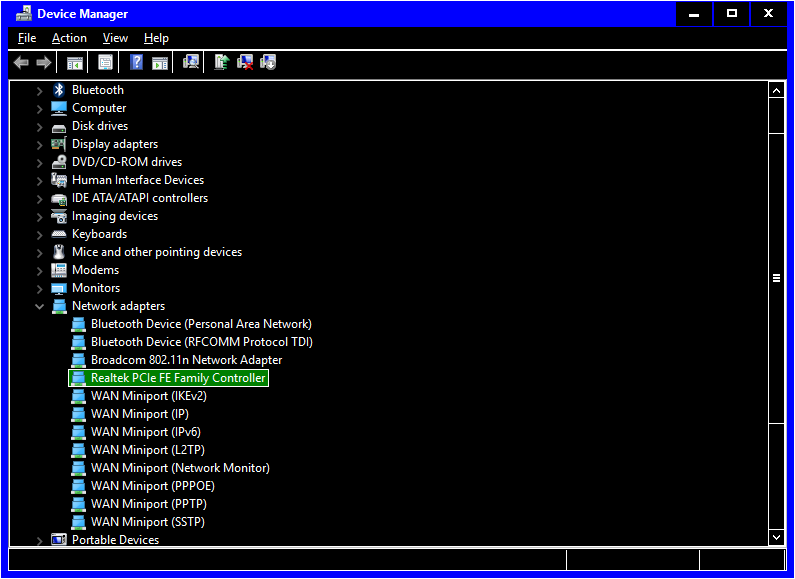Expand DVD/CD-ROM drives
Image resolution: width=795 pixels, height=579 pixels.
point(40,163)
